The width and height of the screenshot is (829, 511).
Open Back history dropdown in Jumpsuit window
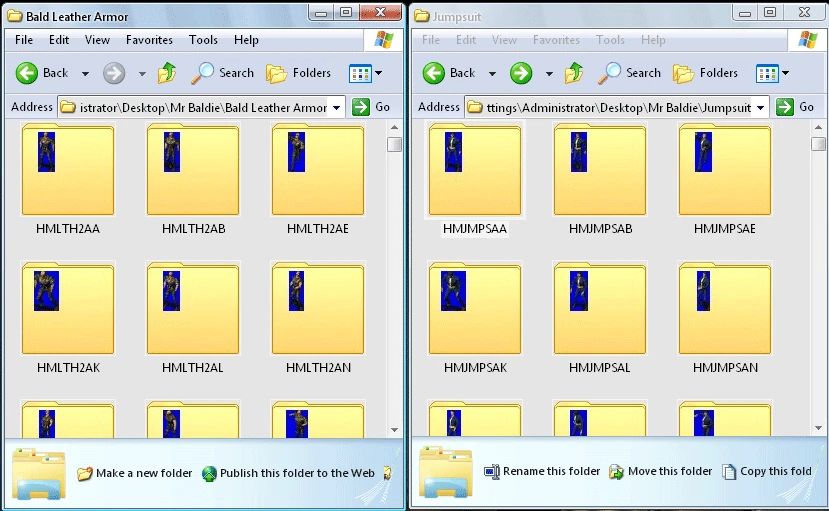[x=492, y=73]
